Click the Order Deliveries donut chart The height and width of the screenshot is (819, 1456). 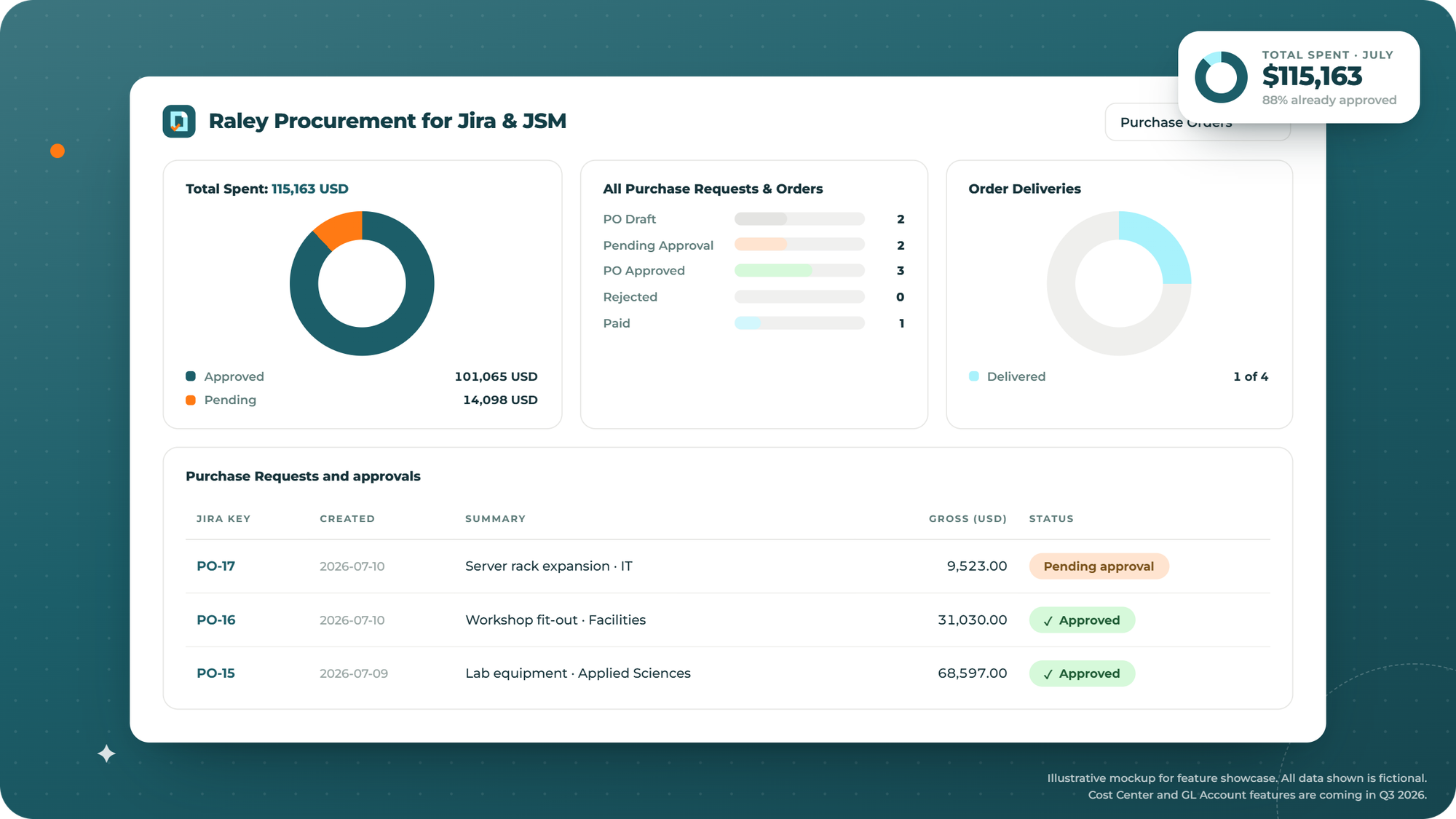point(1119,283)
